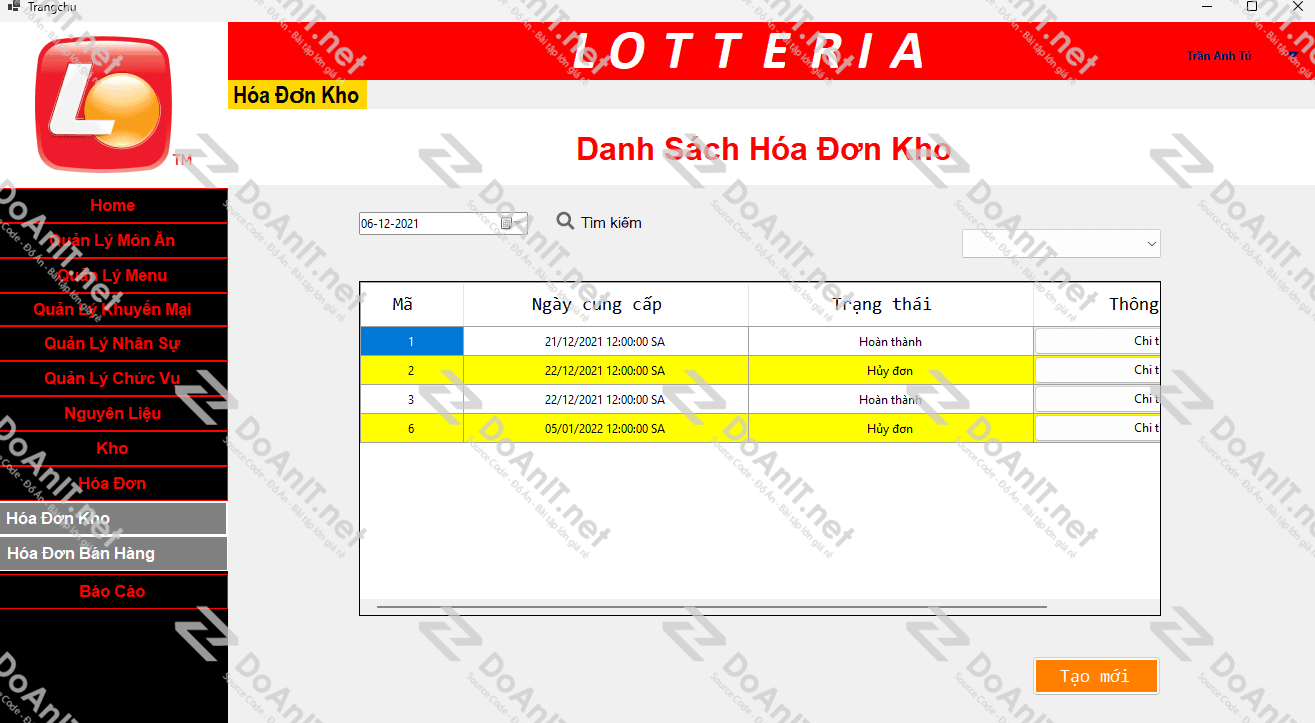Click the user name Trần Anh Tú
This screenshot has height=723, width=1315.
1219,56
